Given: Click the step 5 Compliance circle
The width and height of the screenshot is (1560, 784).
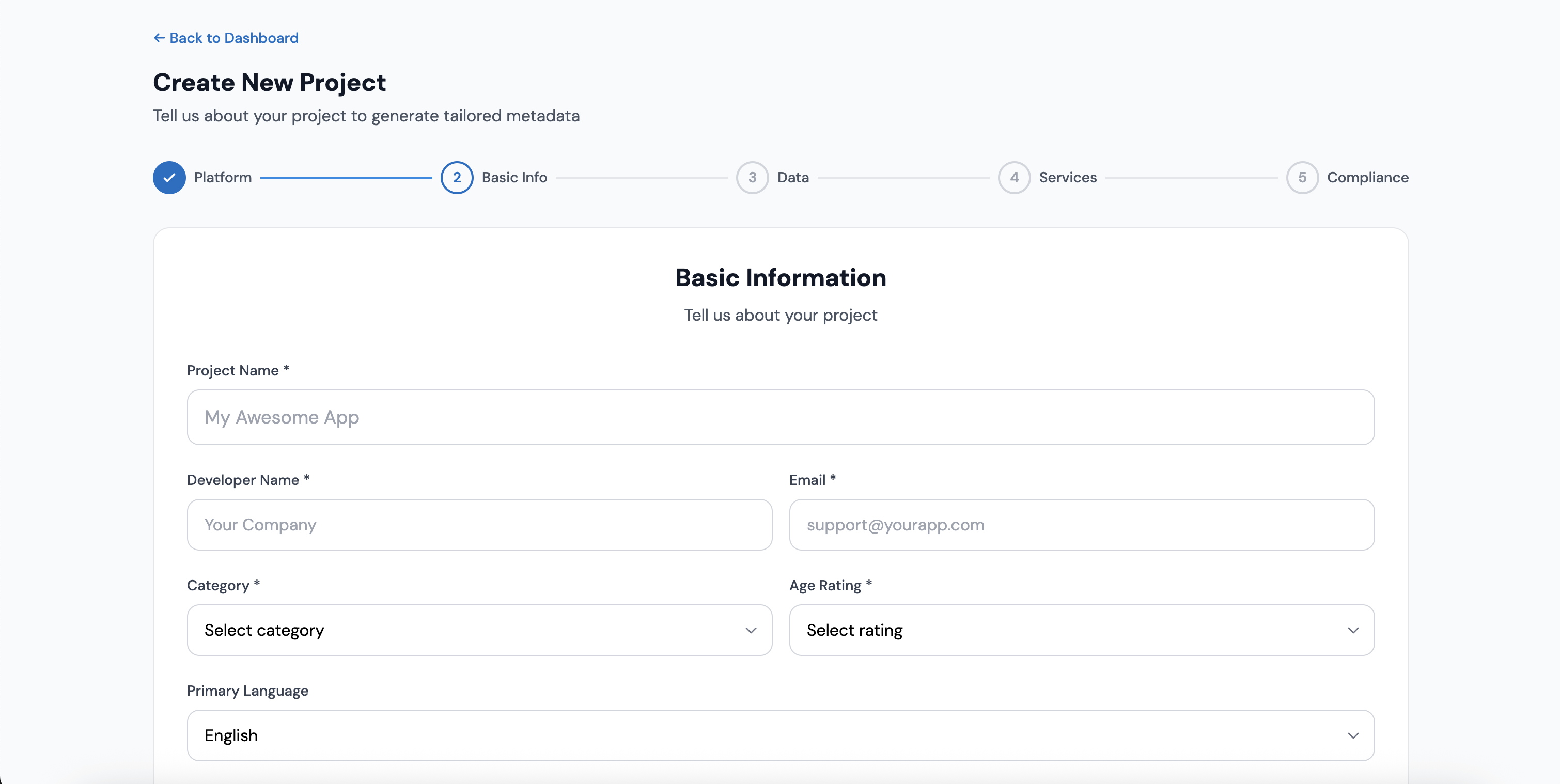Looking at the screenshot, I should click(1302, 177).
